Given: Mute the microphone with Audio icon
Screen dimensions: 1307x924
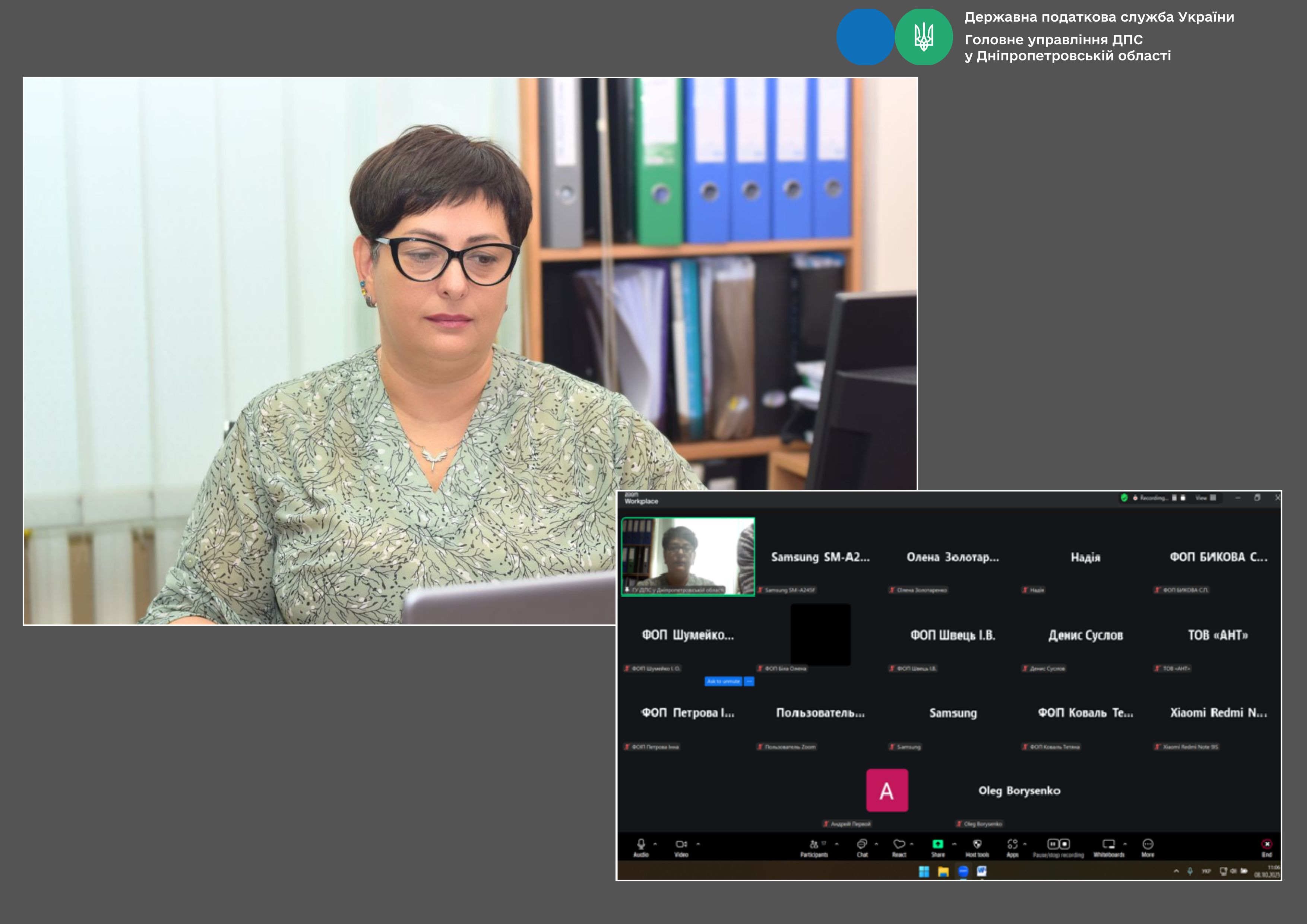Looking at the screenshot, I should (641, 844).
